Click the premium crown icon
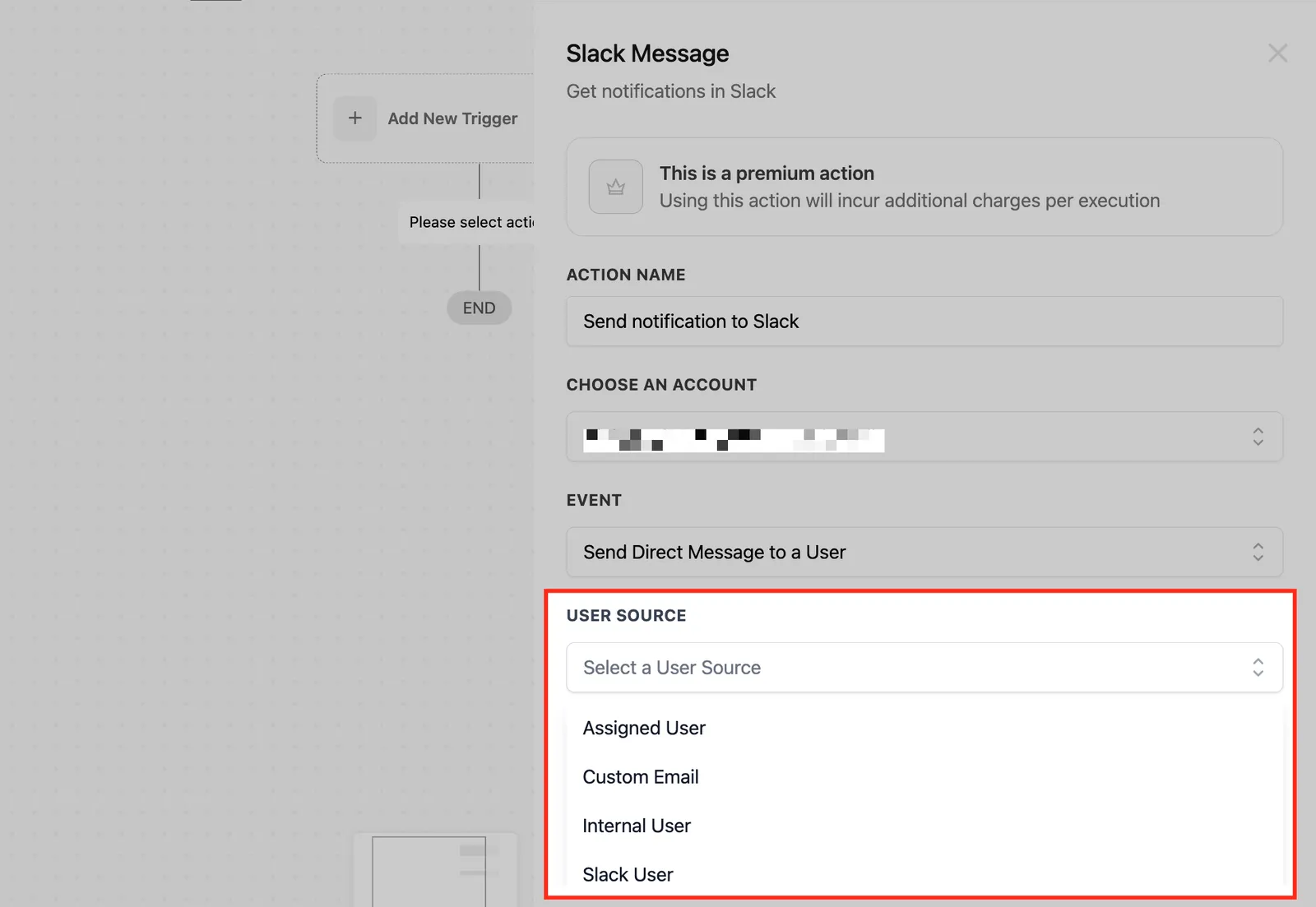 [615, 187]
